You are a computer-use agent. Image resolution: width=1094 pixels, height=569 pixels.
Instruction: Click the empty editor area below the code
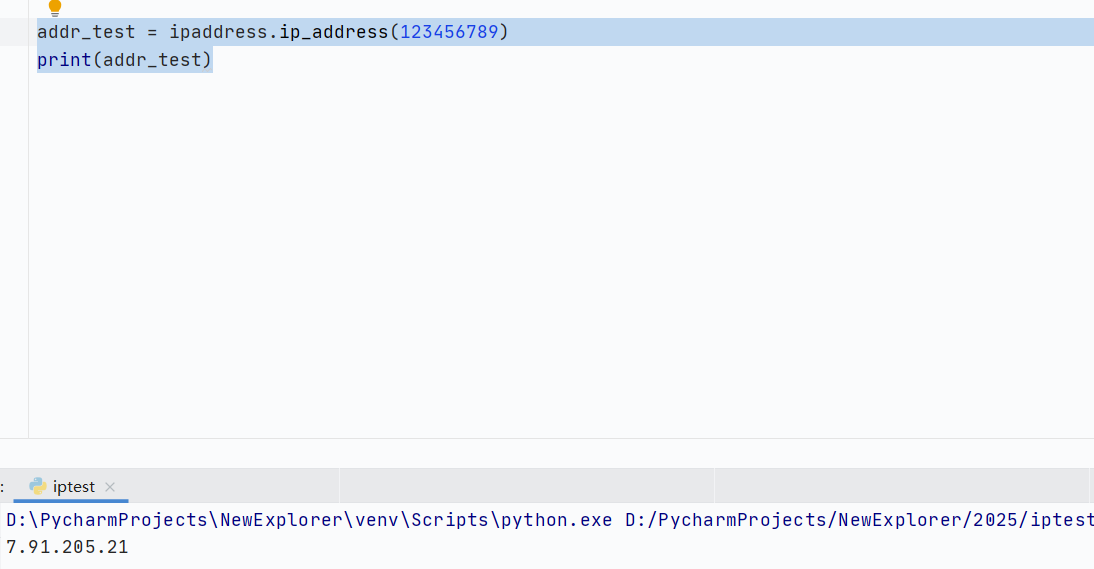pos(500,250)
